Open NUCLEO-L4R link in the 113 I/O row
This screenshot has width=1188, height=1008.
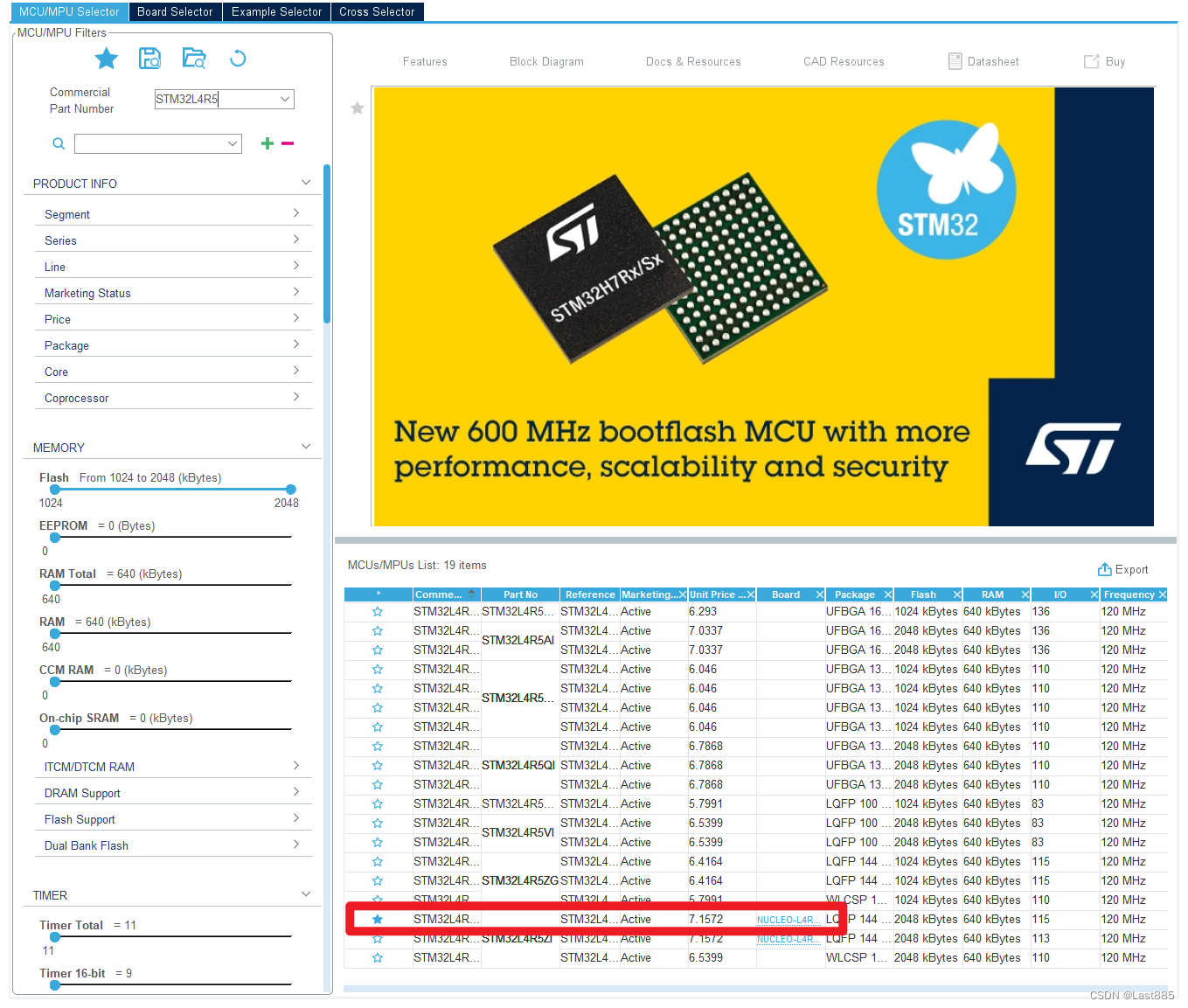789,939
